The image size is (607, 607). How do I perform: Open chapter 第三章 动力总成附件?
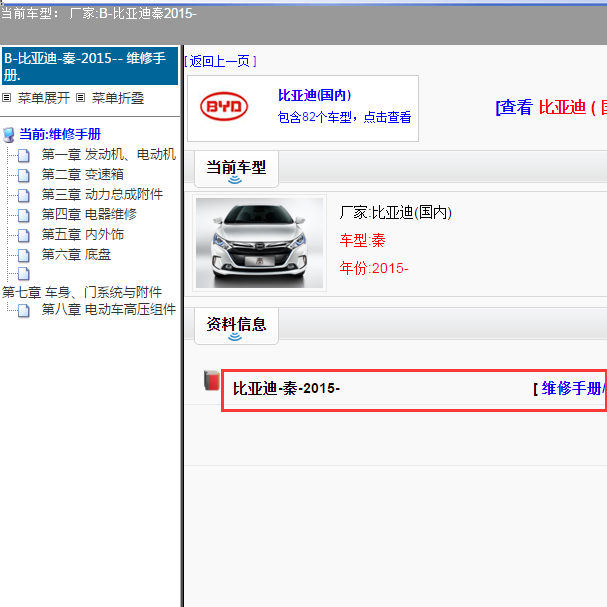[102, 194]
